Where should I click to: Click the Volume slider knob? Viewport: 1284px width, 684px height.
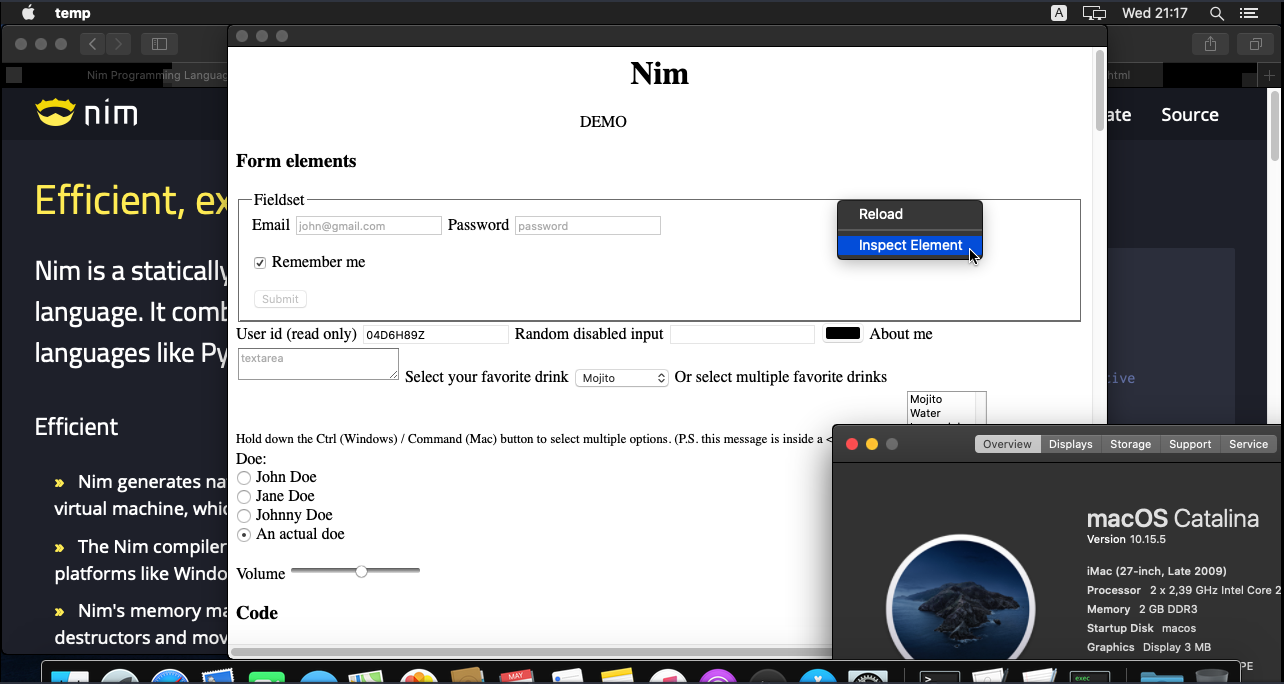pyautogui.click(x=361, y=571)
